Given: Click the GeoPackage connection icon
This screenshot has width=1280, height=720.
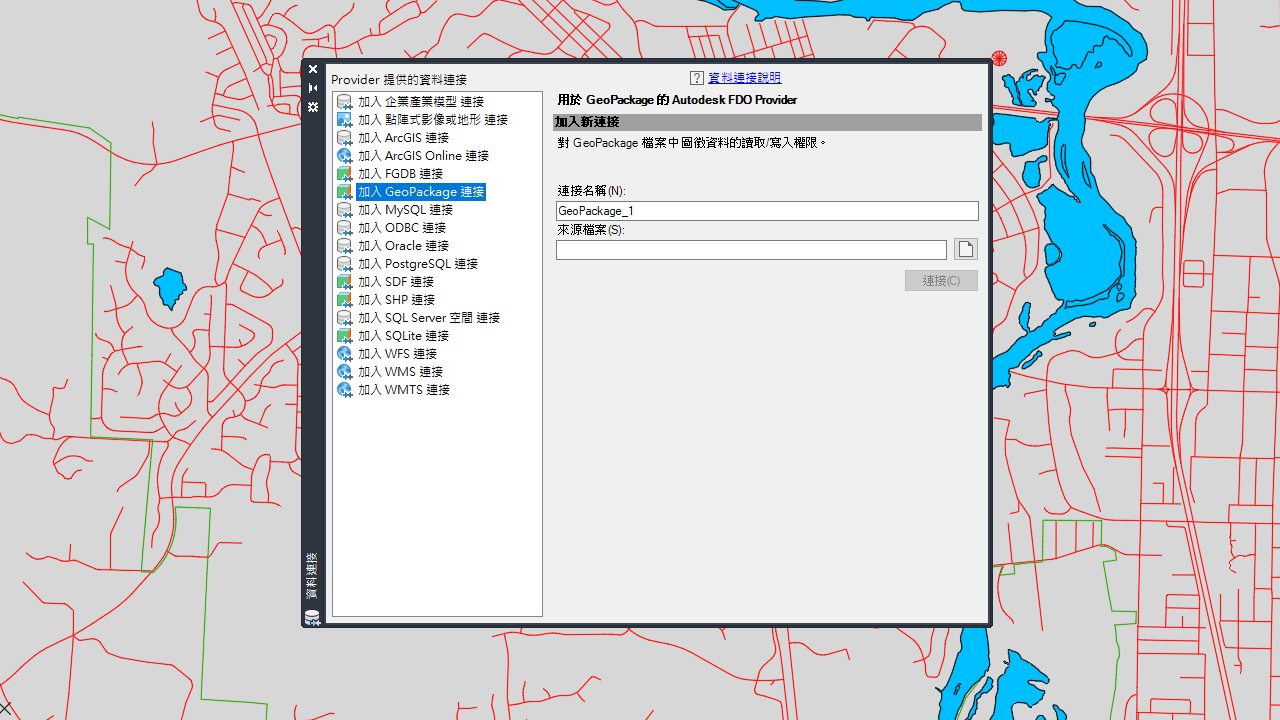Looking at the screenshot, I should 344,192.
